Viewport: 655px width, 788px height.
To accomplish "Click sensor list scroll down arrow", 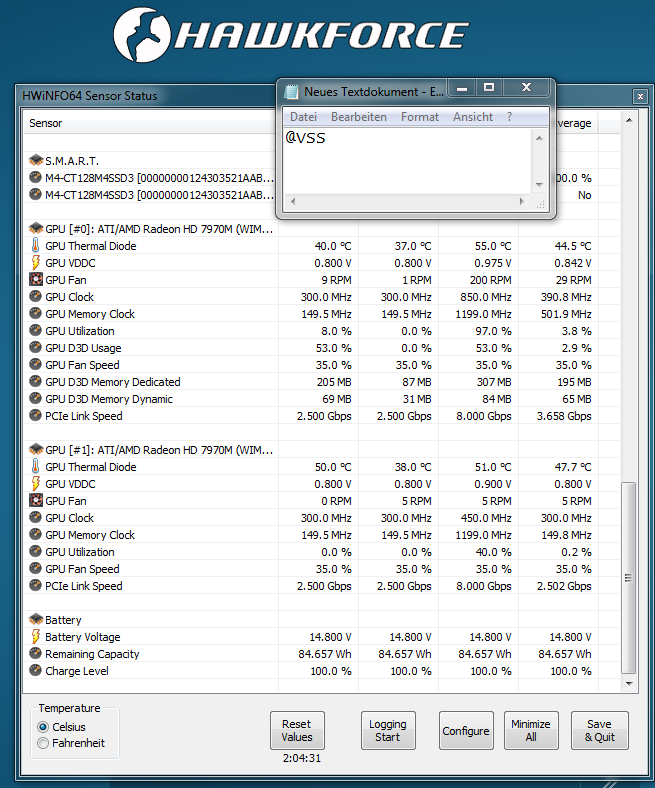I will pyautogui.click(x=629, y=683).
